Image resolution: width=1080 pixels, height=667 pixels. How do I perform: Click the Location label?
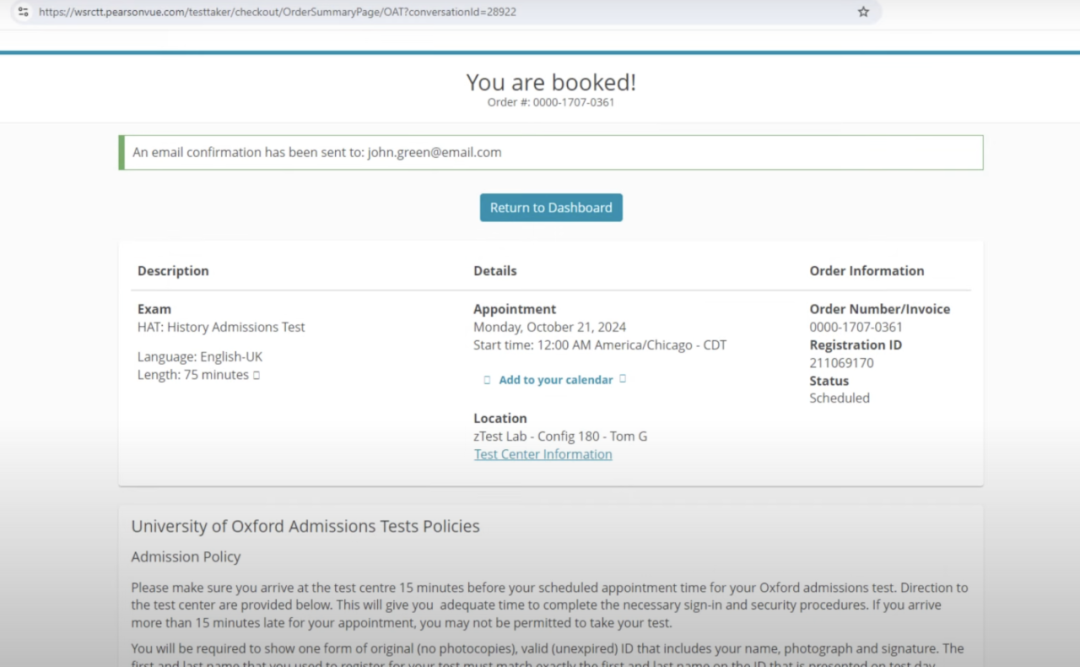click(500, 418)
